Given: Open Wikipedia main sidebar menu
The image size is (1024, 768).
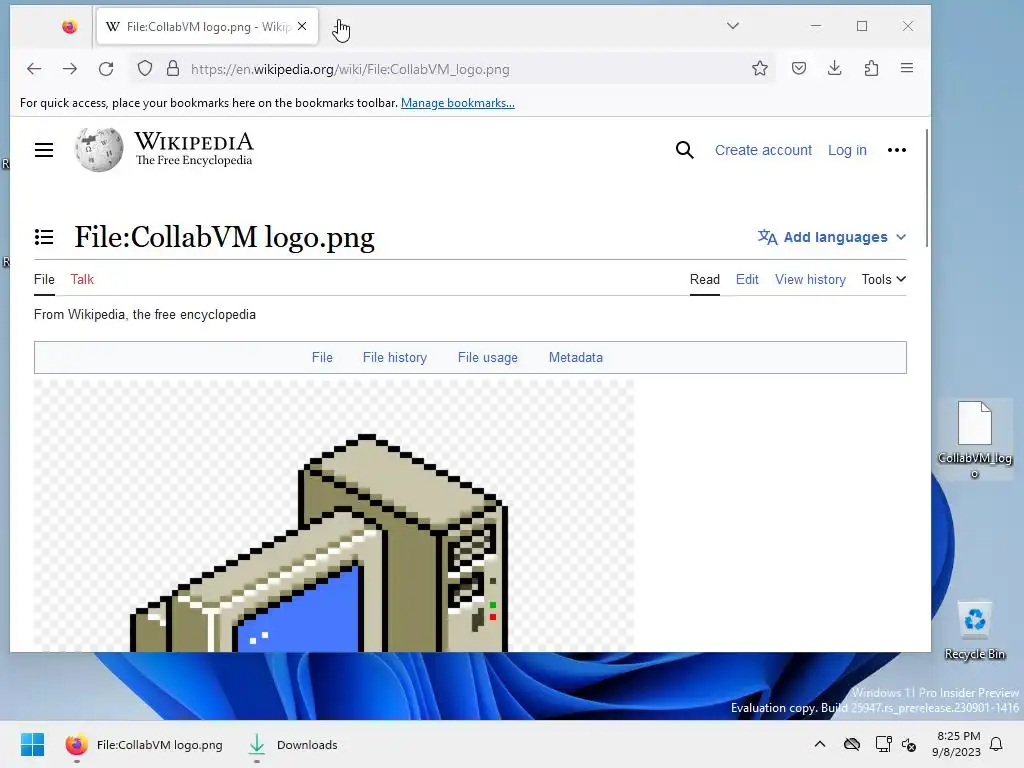Looking at the screenshot, I should [x=44, y=150].
